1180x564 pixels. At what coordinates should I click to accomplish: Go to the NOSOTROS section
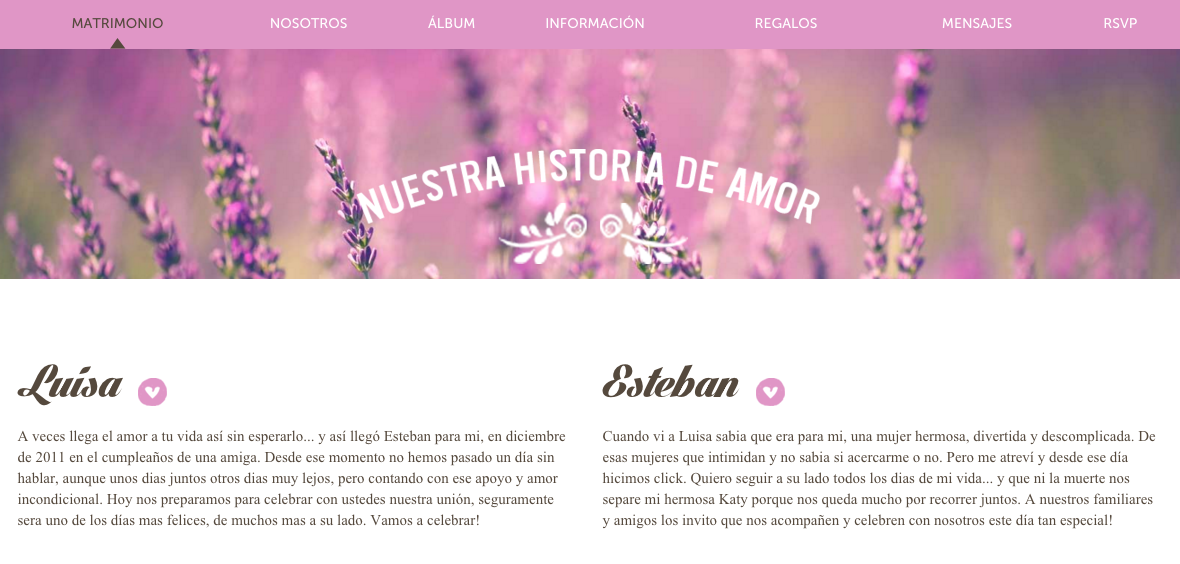point(309,23)
